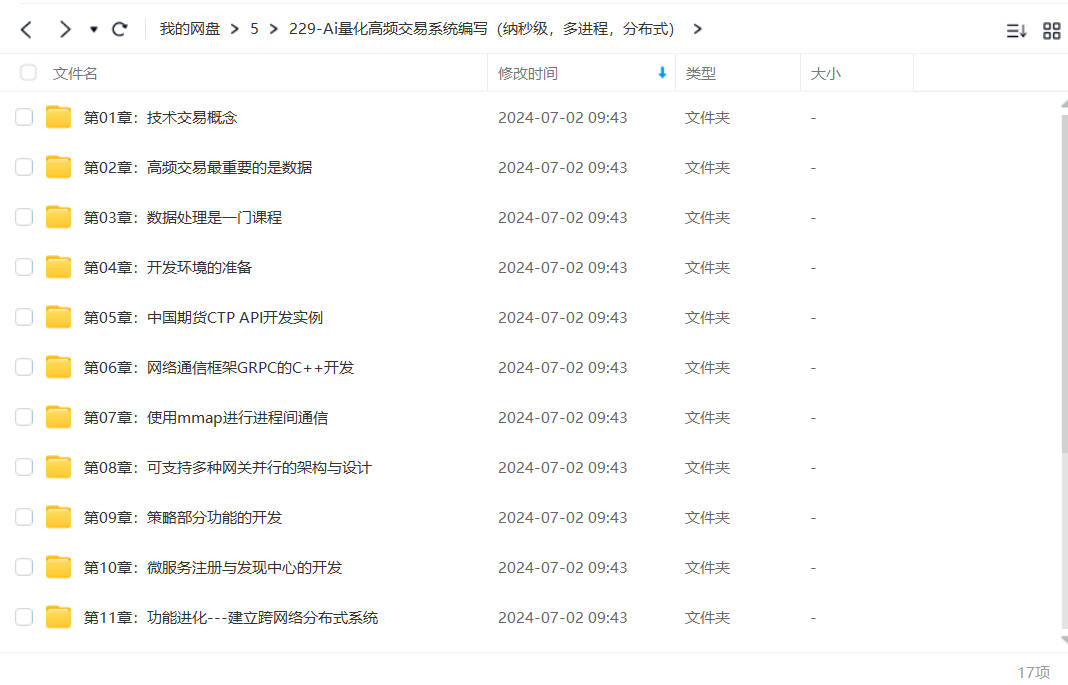Click scrollbar down arrow at list bottom

(x=1064, y=640)
